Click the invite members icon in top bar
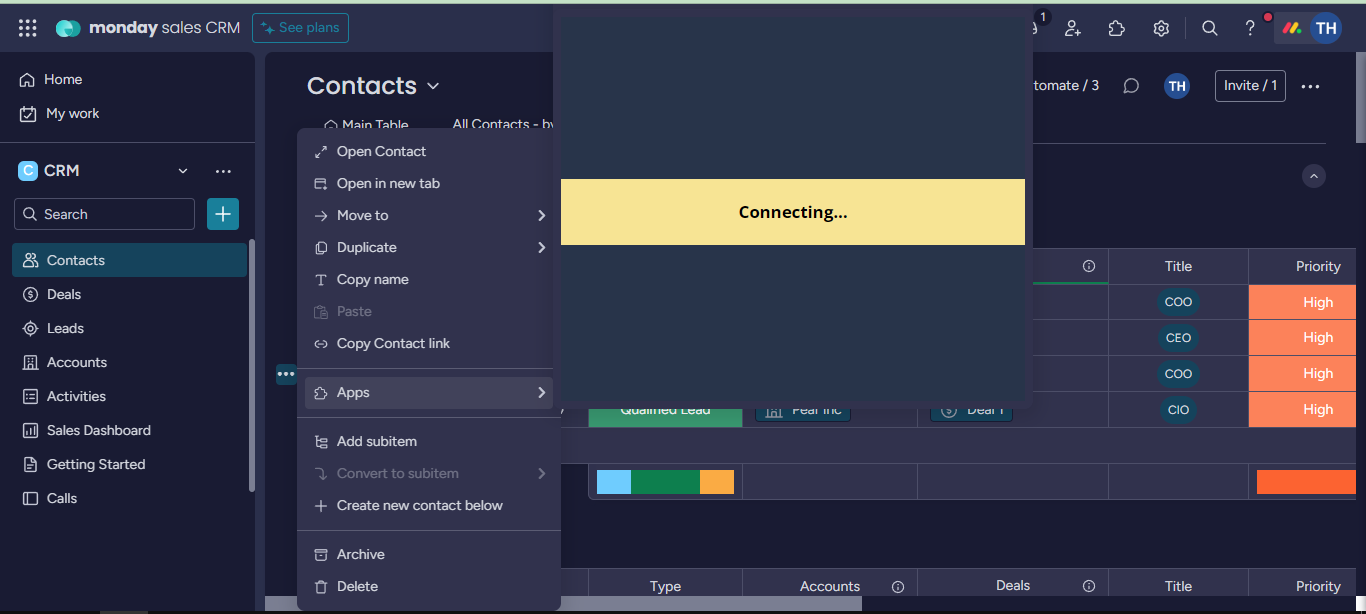The height and width of the screenshot is (614, 1366). [x=1073, y=28]
